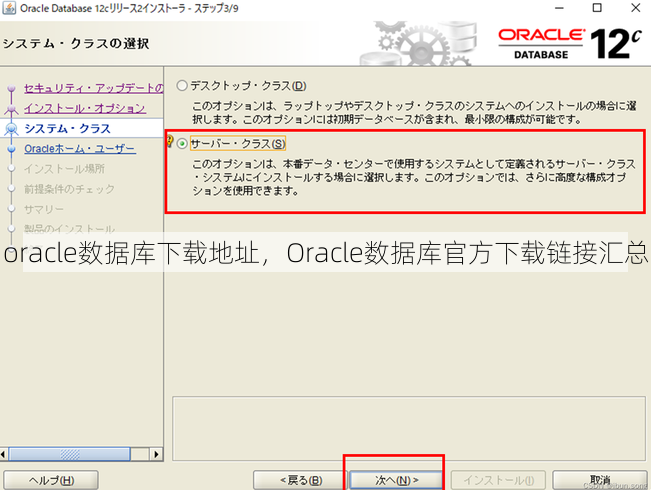Click the 前提条件のチェック step text
Image resolution: width=651 pixels, height=490 pixels.
(x=69, y=189)
